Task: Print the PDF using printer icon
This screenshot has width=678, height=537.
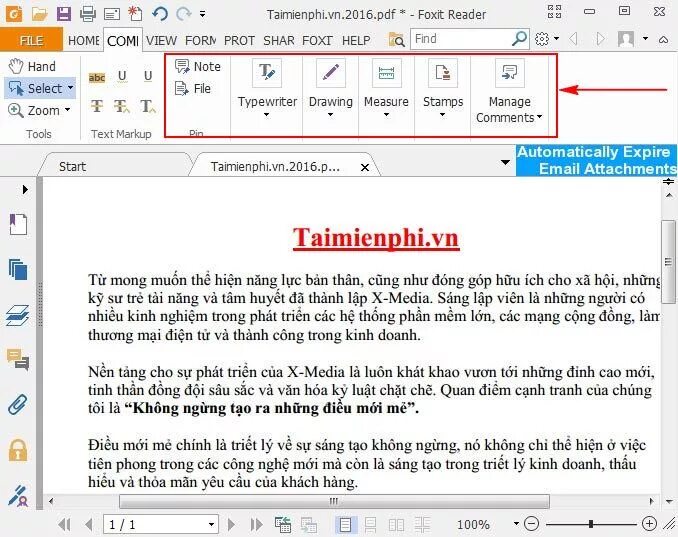Action: [x=88, y=14]
